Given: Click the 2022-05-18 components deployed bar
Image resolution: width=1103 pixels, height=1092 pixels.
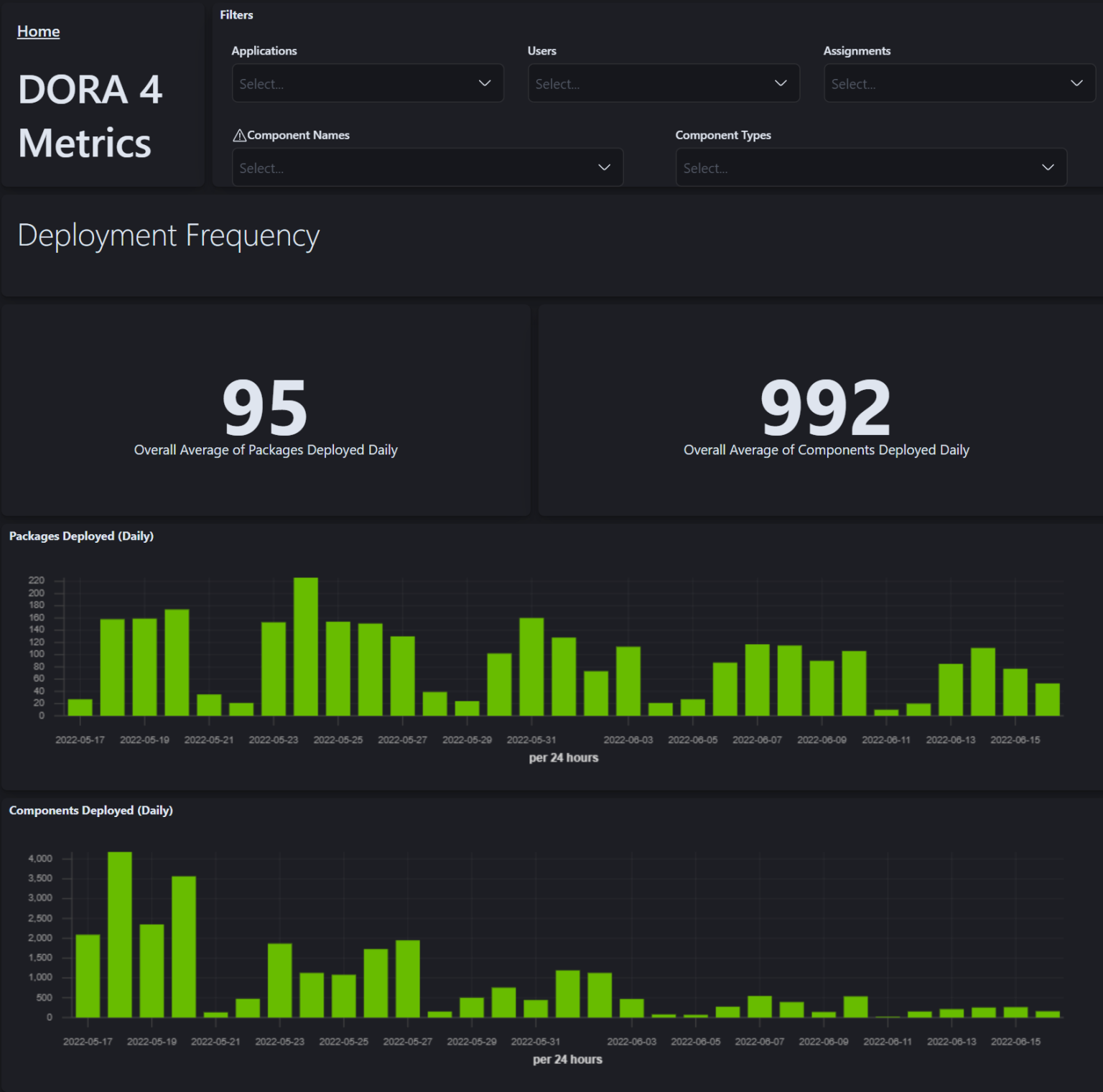Looking at the screenshot, I should pos(119,933).
